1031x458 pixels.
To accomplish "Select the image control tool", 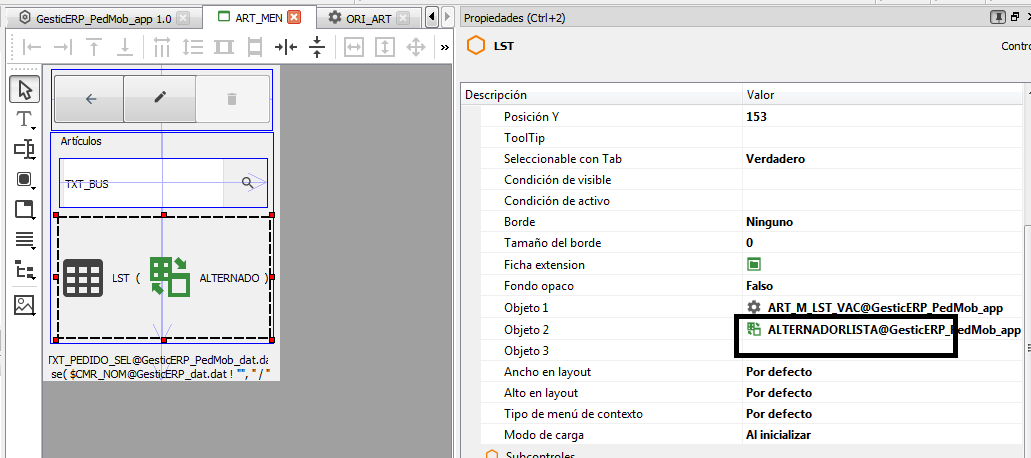I will tap(24, 305).
